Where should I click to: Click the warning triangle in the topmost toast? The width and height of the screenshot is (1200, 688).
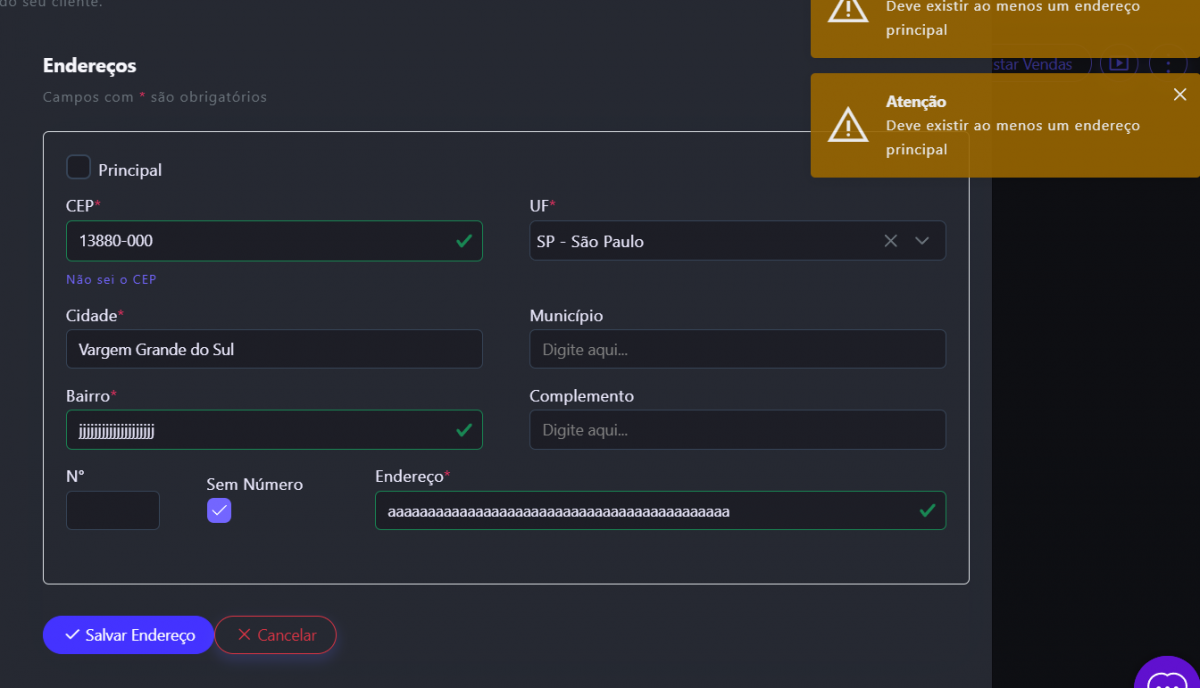pos(848,10)
